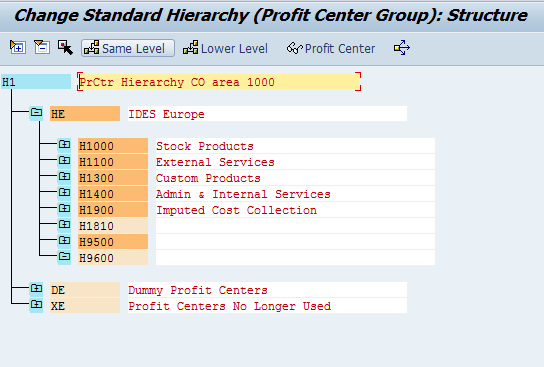544x367 pixels.
Task: Expand the H1900 Imputed Cost Collection icon
Action: (64, 209)
